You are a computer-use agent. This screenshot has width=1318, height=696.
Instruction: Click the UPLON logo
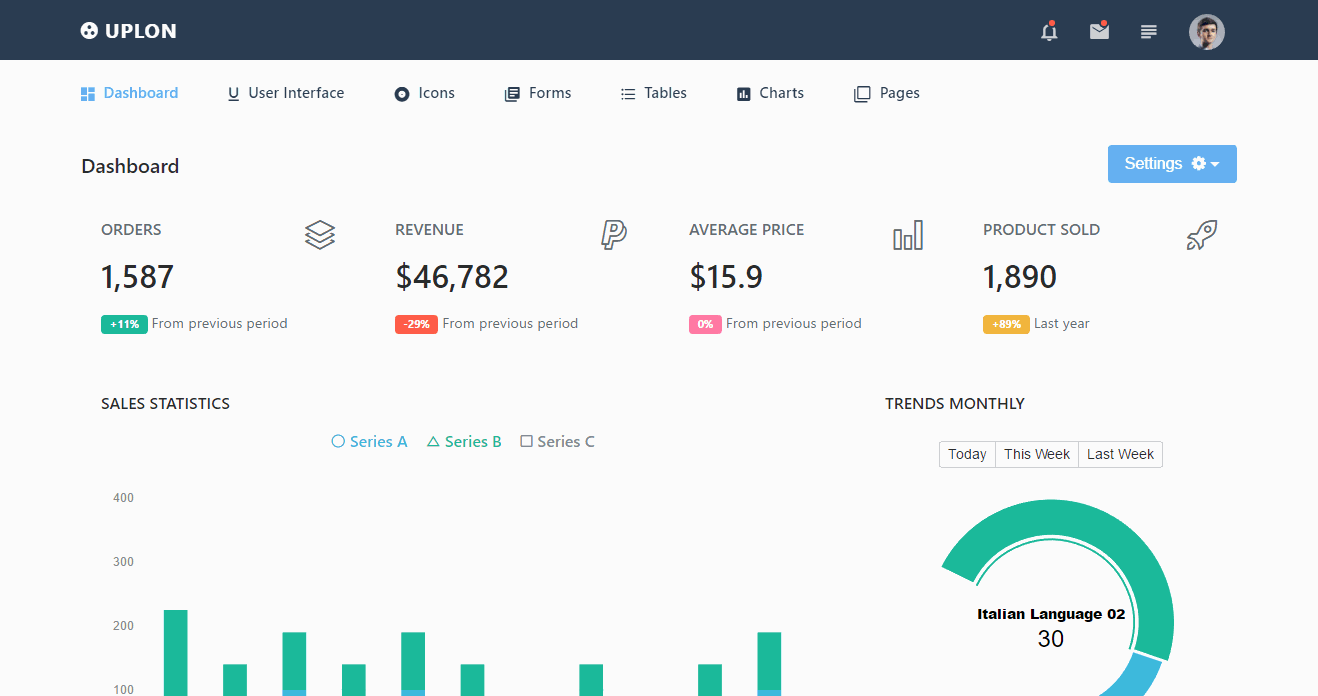(x=129, y=31)
